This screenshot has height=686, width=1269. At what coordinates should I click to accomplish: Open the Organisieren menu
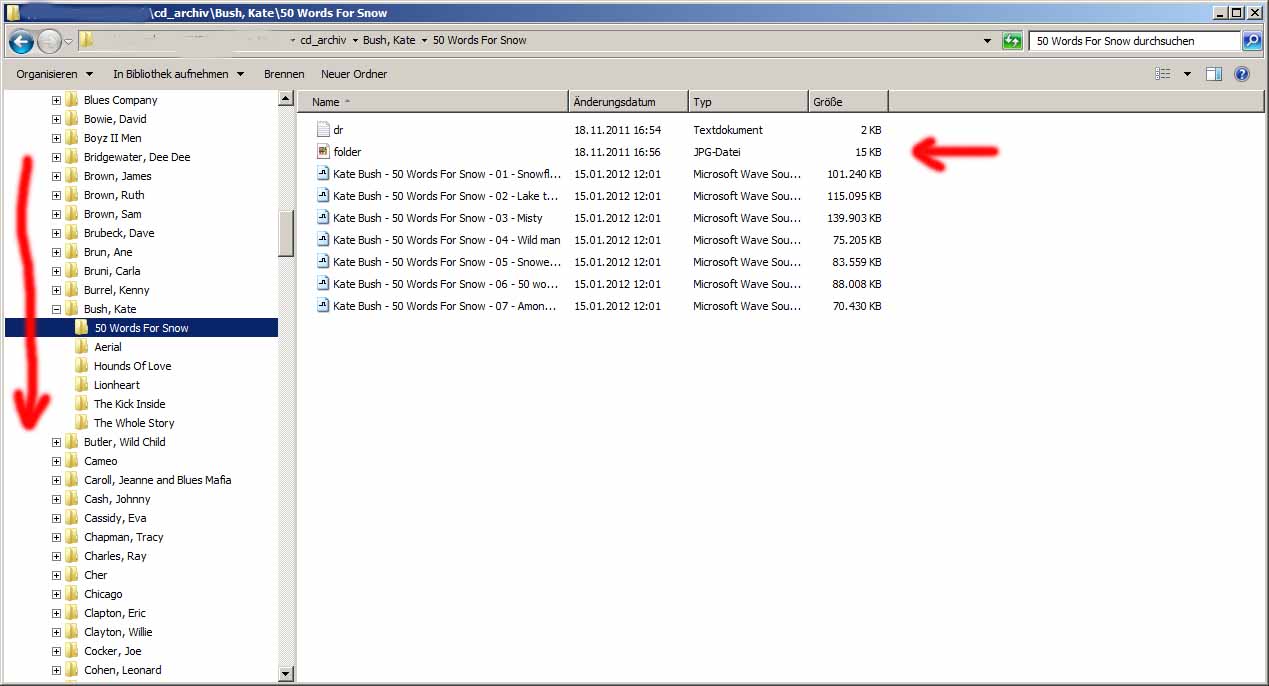(x=54, y=74)
